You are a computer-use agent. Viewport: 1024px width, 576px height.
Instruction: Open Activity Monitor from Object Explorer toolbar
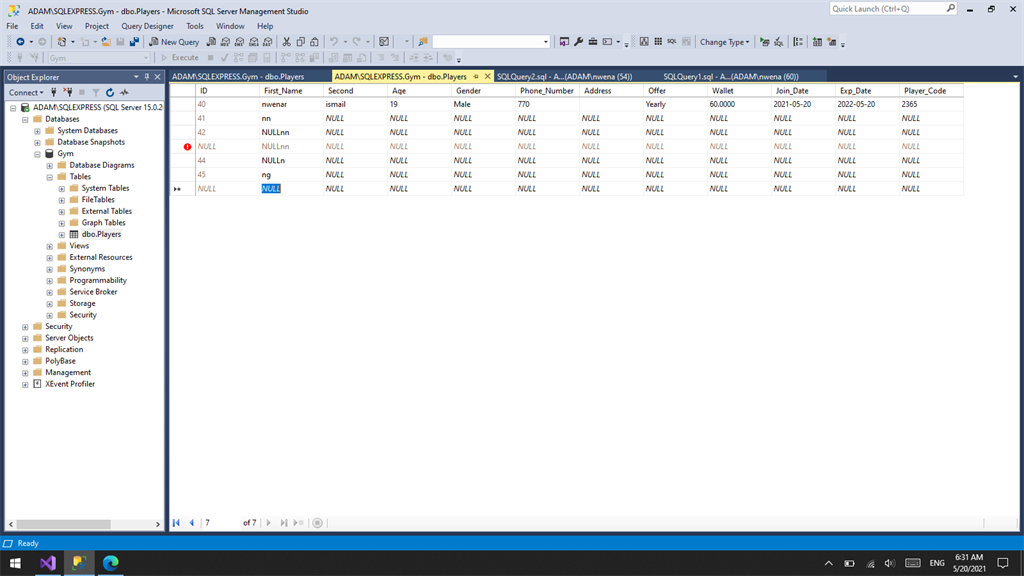(x=124, y=93)
